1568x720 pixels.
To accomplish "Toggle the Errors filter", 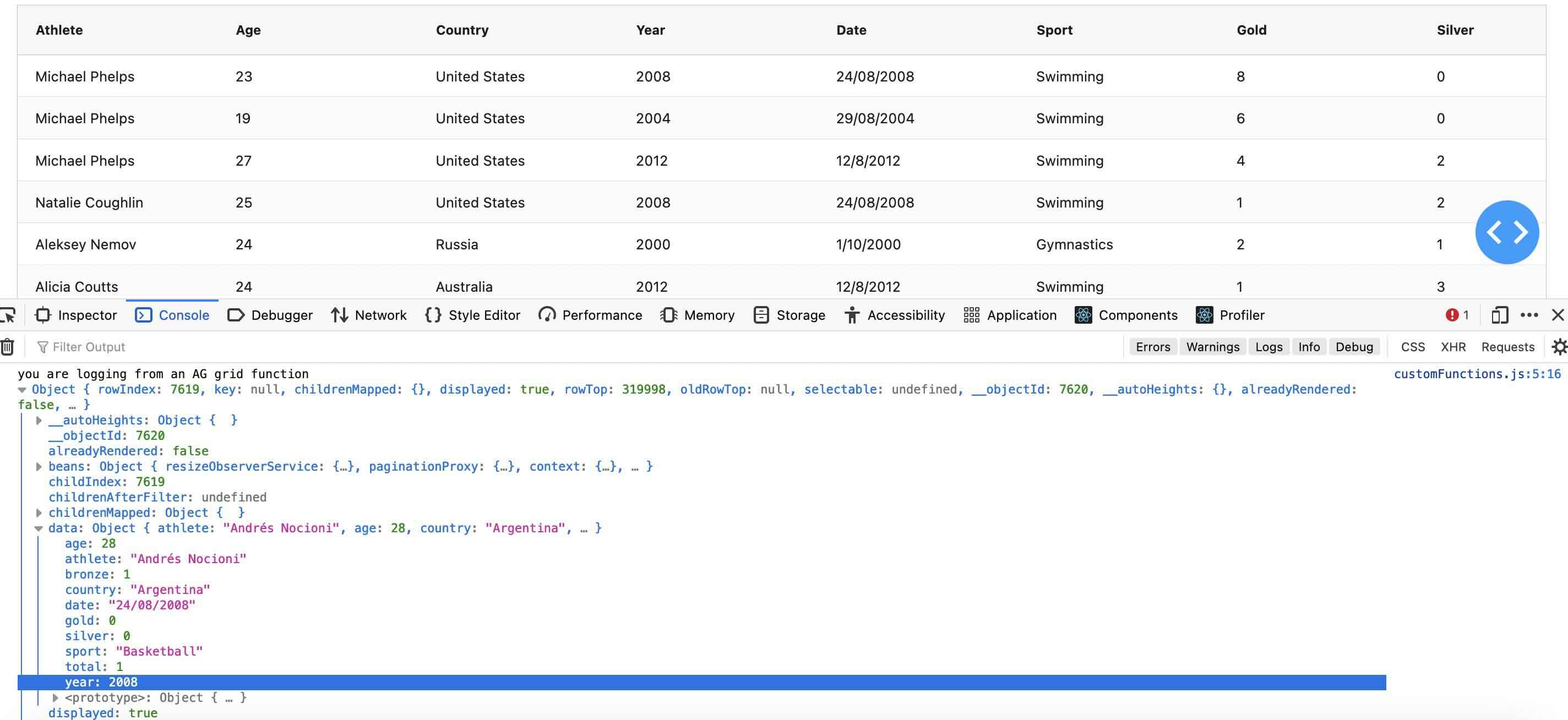I will pos(1152,346).
